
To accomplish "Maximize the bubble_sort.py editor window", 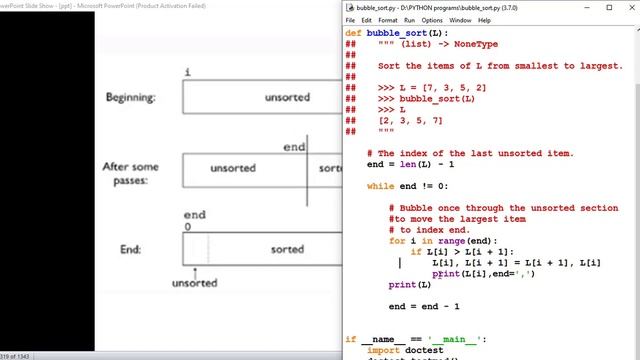I will pos(609,7).
